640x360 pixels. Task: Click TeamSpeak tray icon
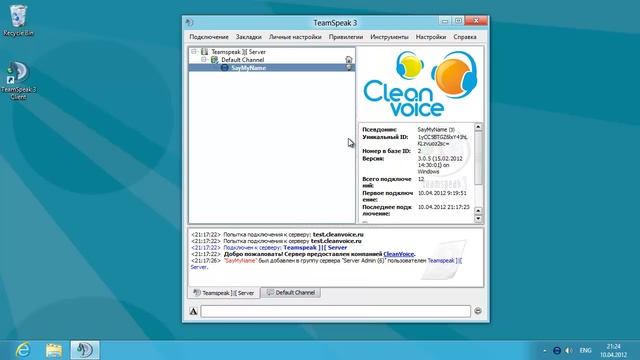click(557, 351)
